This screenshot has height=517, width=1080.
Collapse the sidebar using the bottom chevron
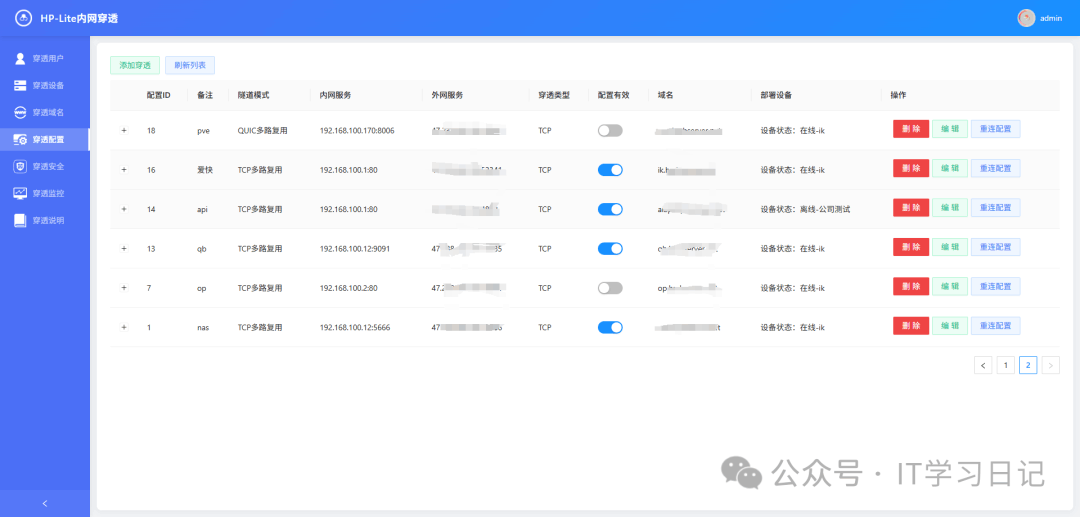[x=44, y=503]
